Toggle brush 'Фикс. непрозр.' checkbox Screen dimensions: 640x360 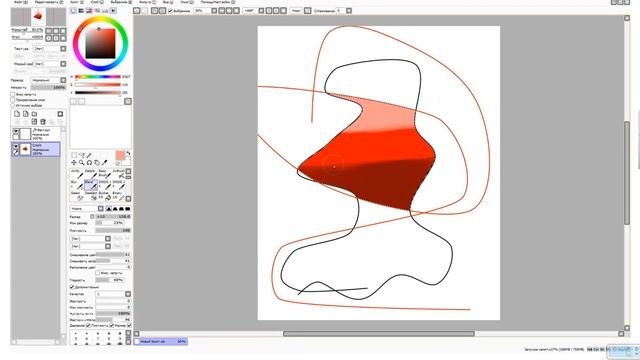point(98,273)
